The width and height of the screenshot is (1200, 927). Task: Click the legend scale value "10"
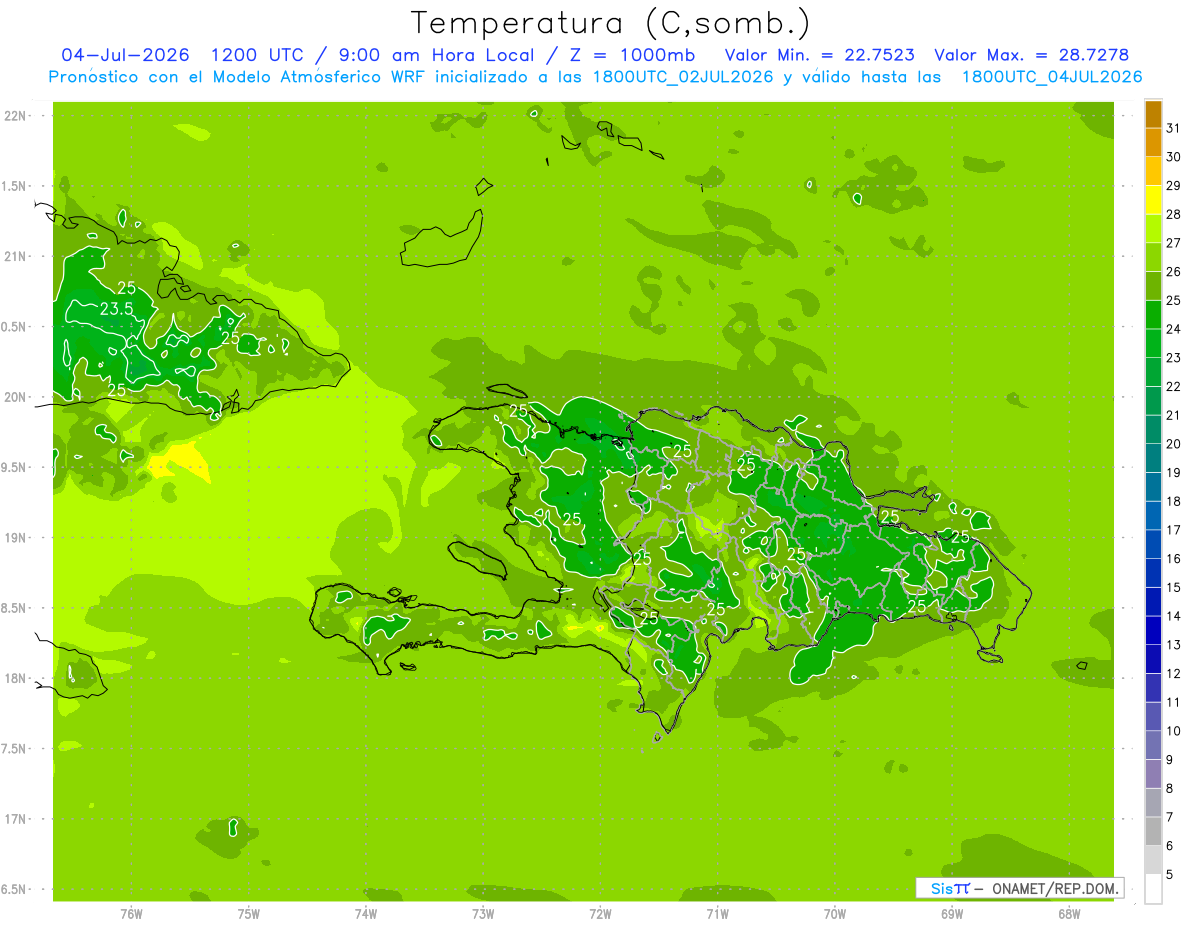(1174, 731)
